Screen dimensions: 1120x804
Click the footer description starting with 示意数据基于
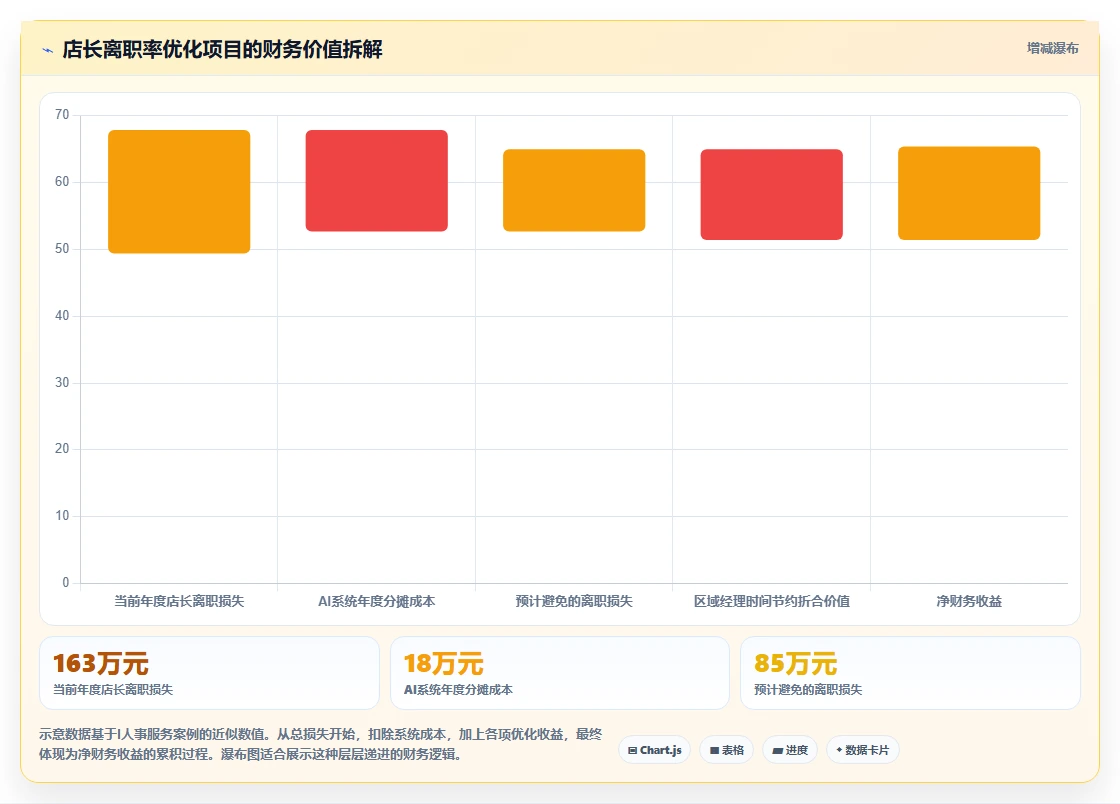pyautogui.click(x=321, y=744)
